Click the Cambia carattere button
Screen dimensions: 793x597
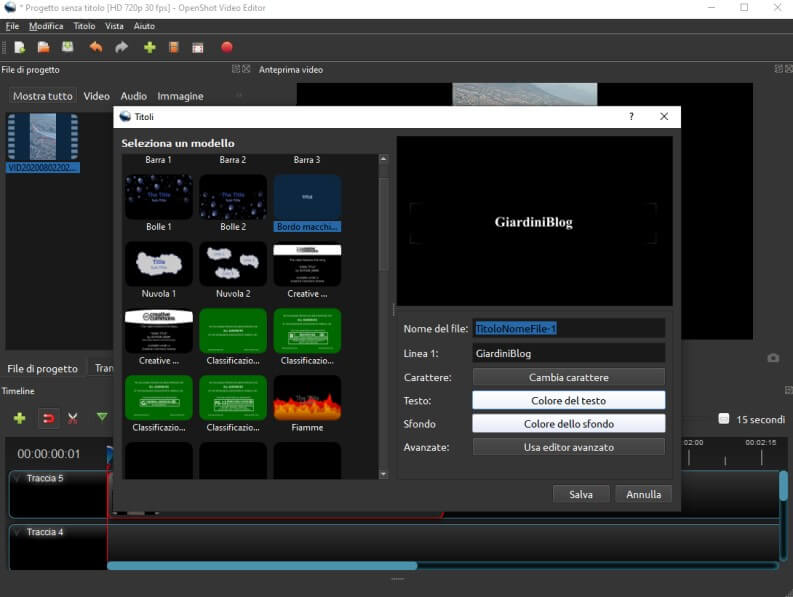[568, 377]
